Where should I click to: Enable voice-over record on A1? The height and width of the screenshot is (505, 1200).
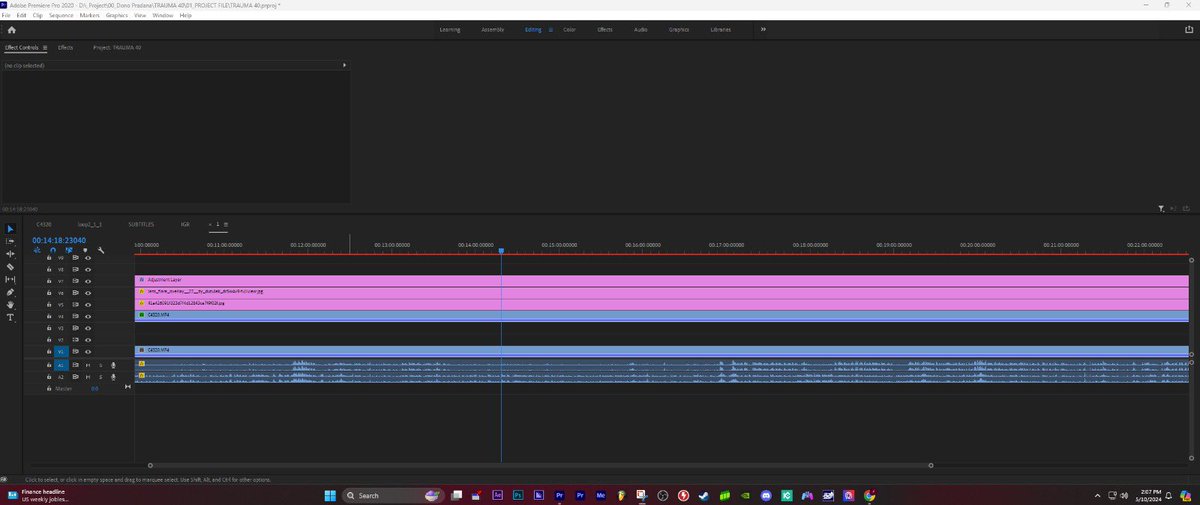(113, 365)
